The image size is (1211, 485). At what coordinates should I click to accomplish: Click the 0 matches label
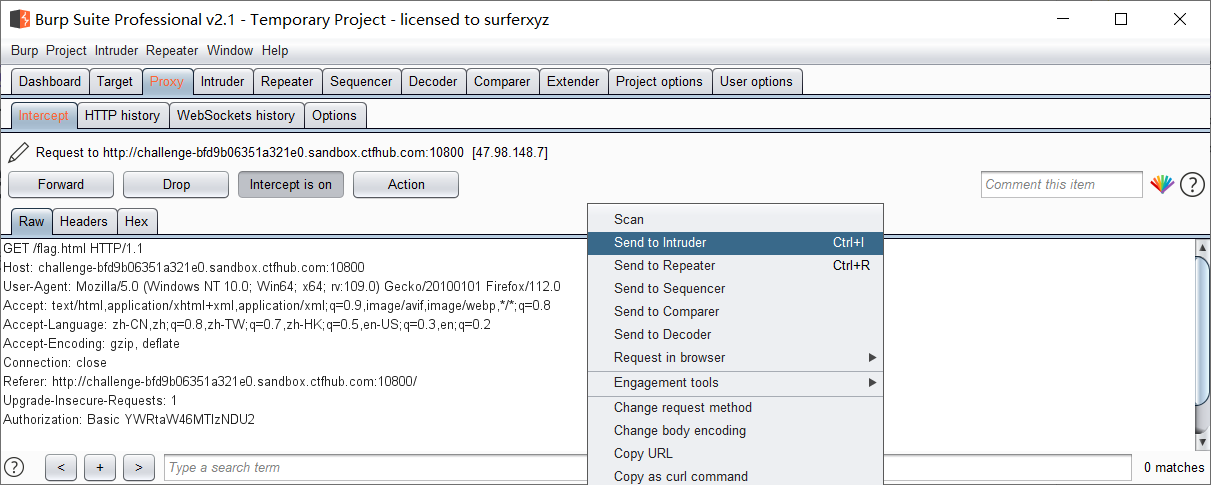(x=1174, y=467)
